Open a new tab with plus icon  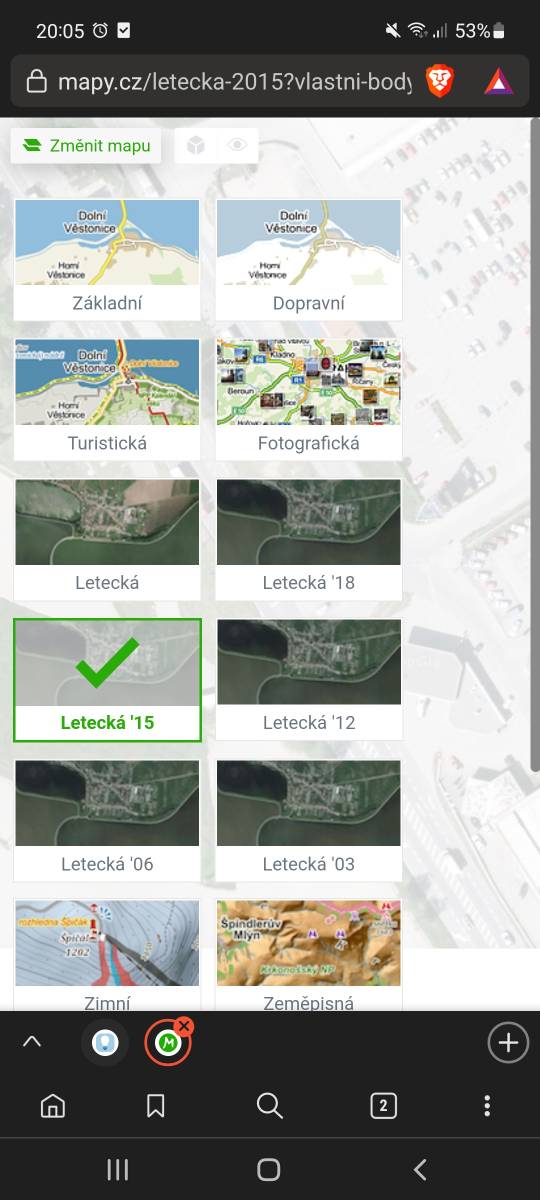(x=508, y=1043)
